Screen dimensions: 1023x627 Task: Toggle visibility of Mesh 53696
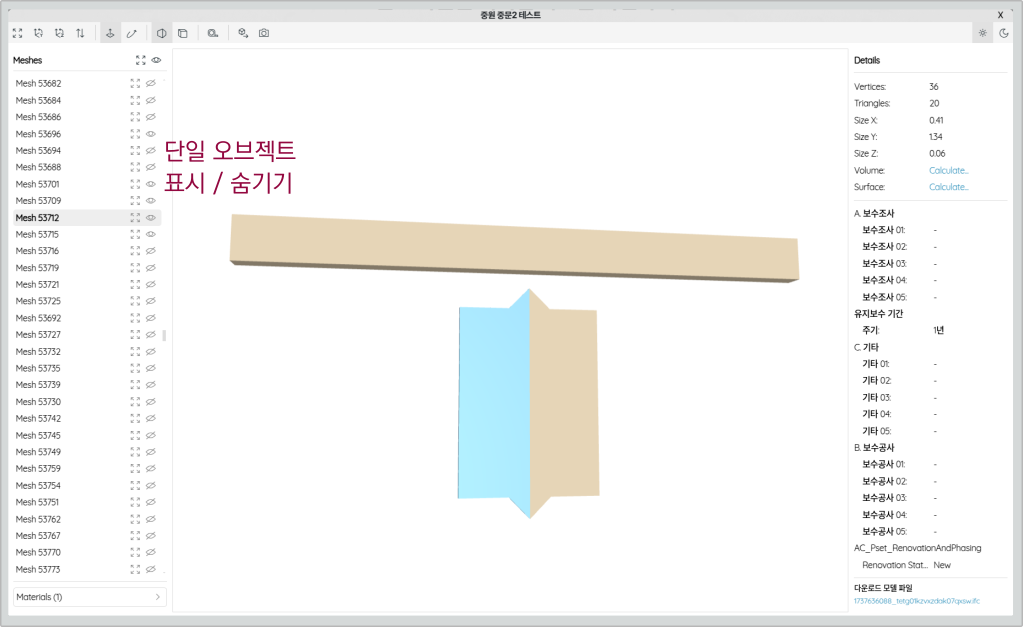[151, 134]
